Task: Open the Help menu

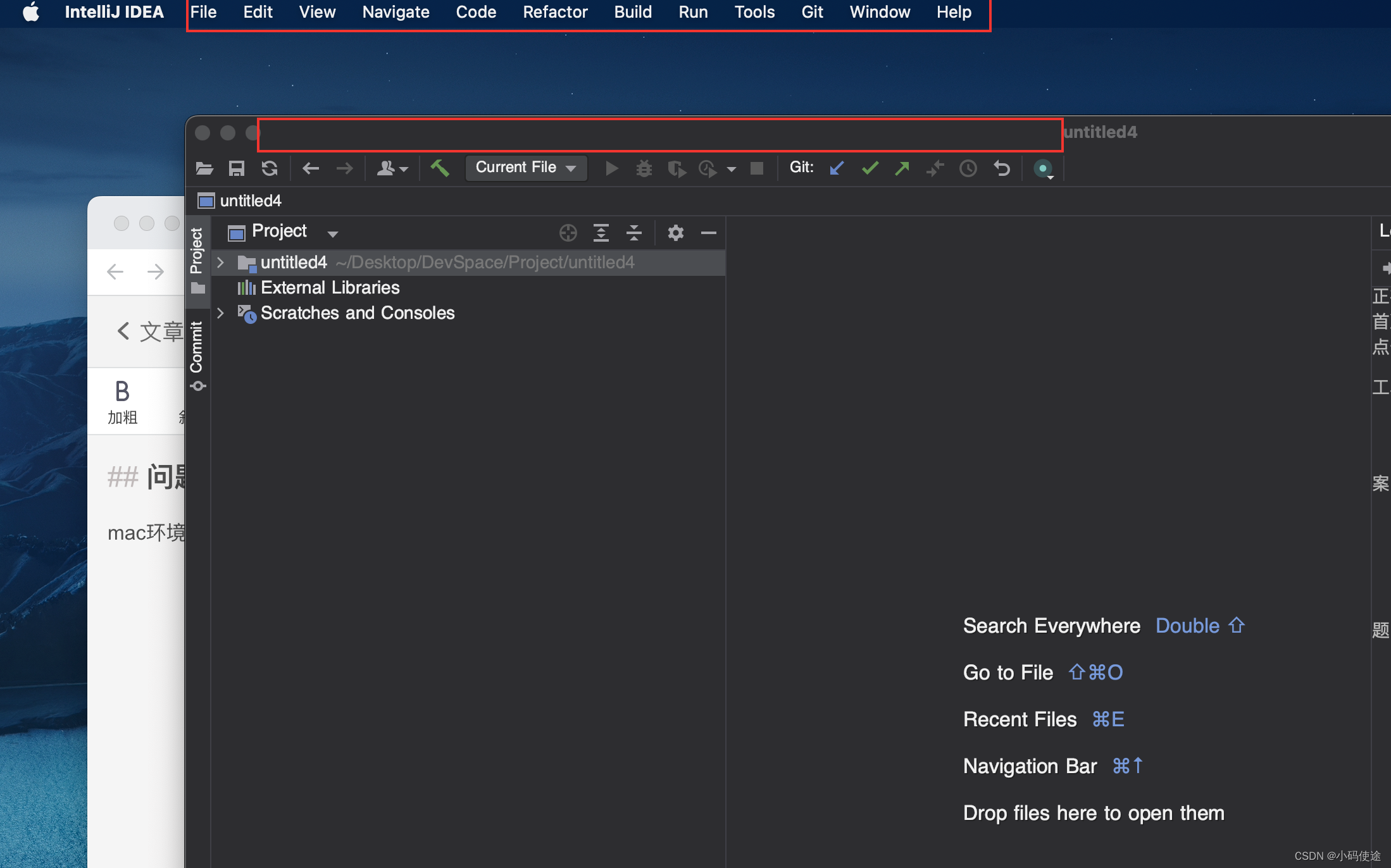Action: pos(954,12)
